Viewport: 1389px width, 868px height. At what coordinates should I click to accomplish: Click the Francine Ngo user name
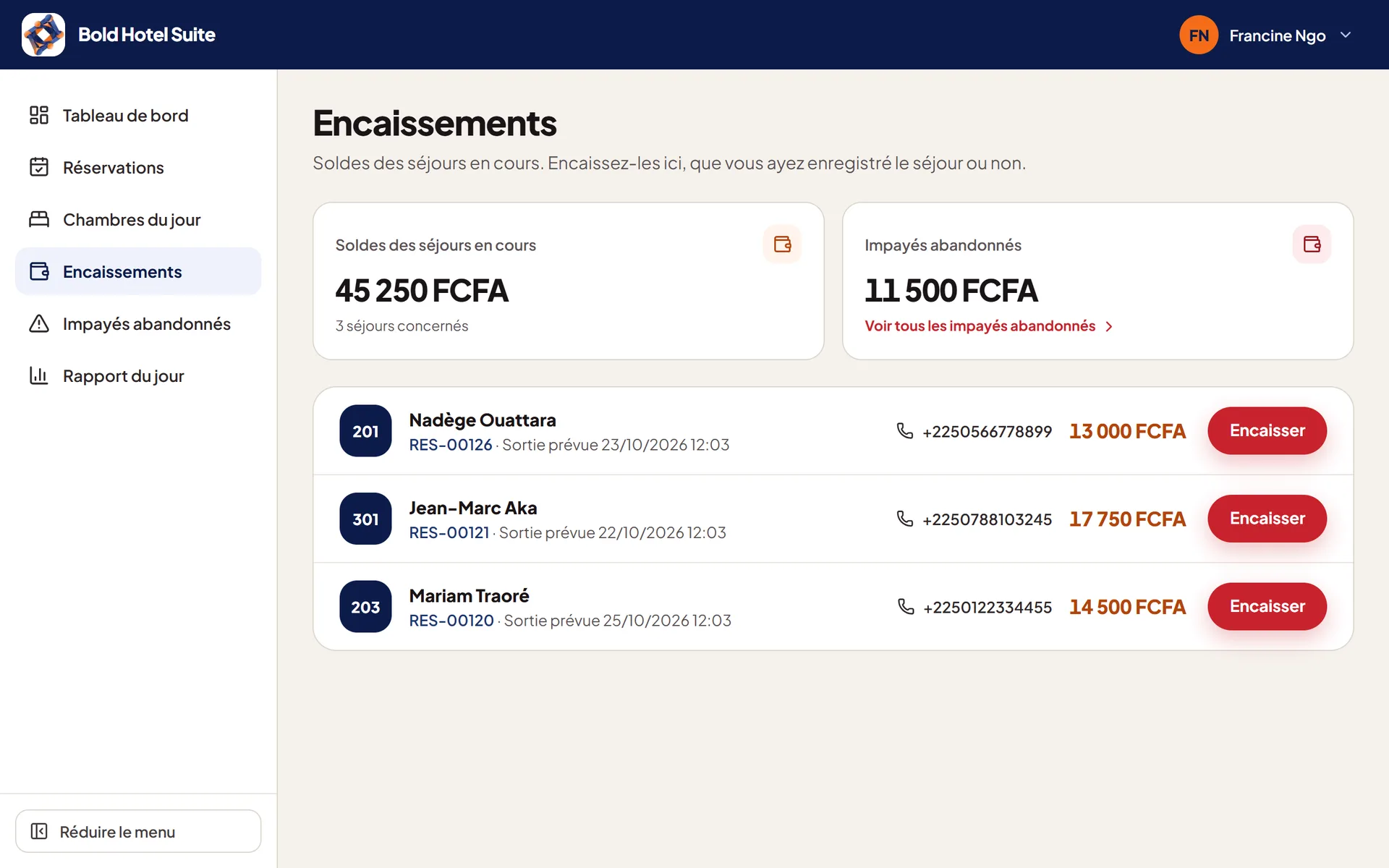click(x=1278, y=35)
